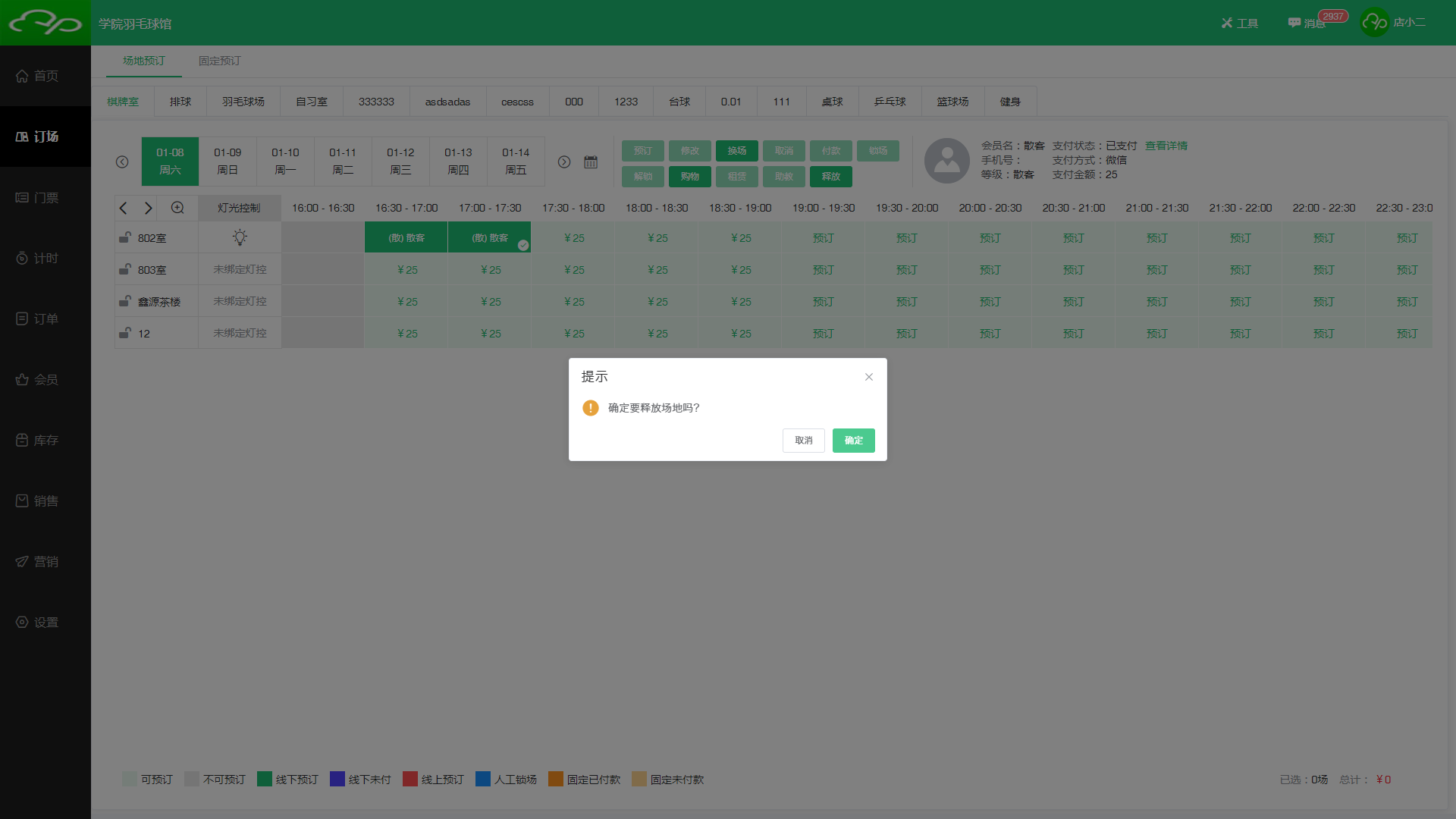This screenshot has height=819, width=1456.
Task: Switch to 固定预订 tab
Action: (219, 61)
